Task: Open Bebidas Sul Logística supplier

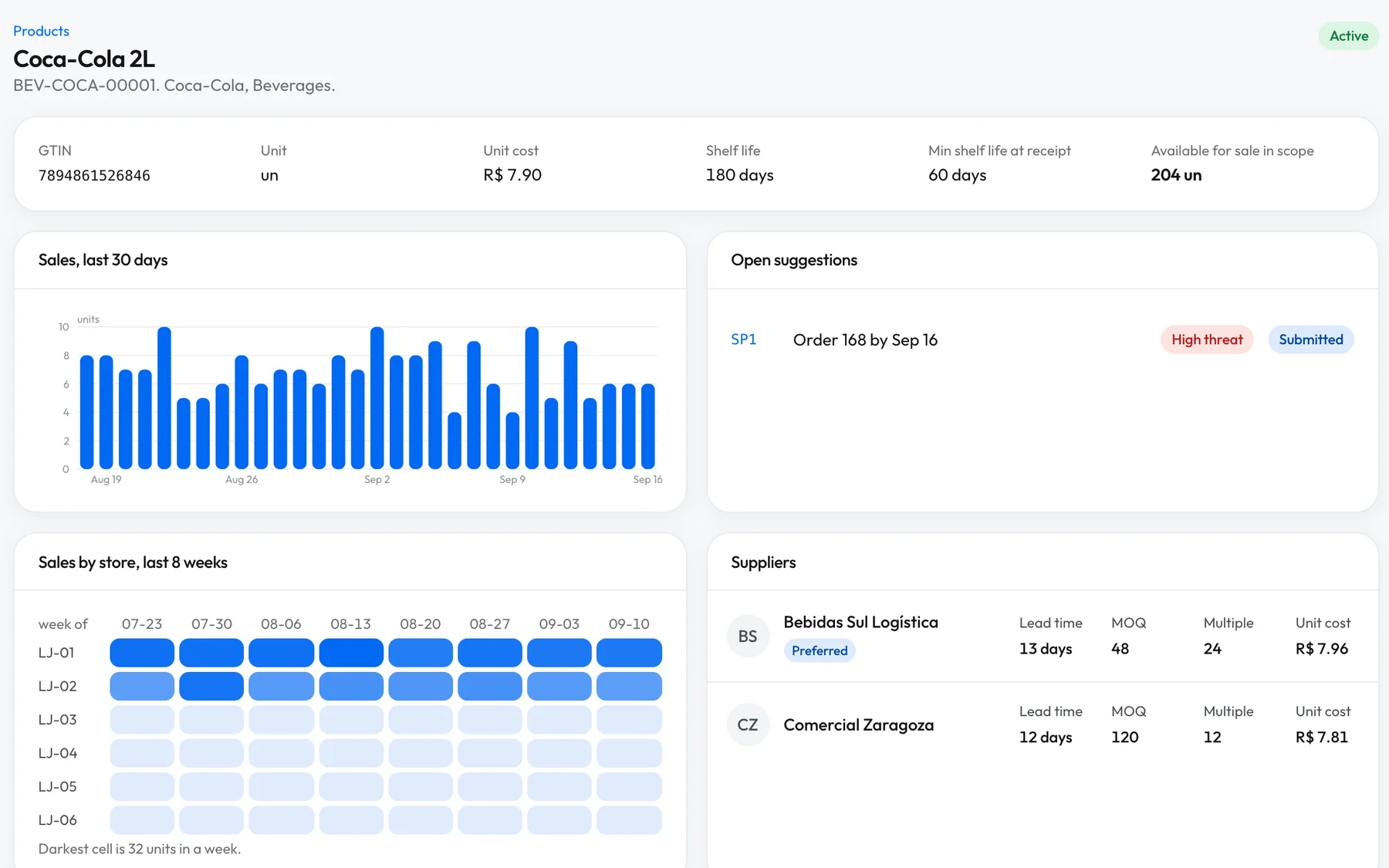Action: coord(860,623)
